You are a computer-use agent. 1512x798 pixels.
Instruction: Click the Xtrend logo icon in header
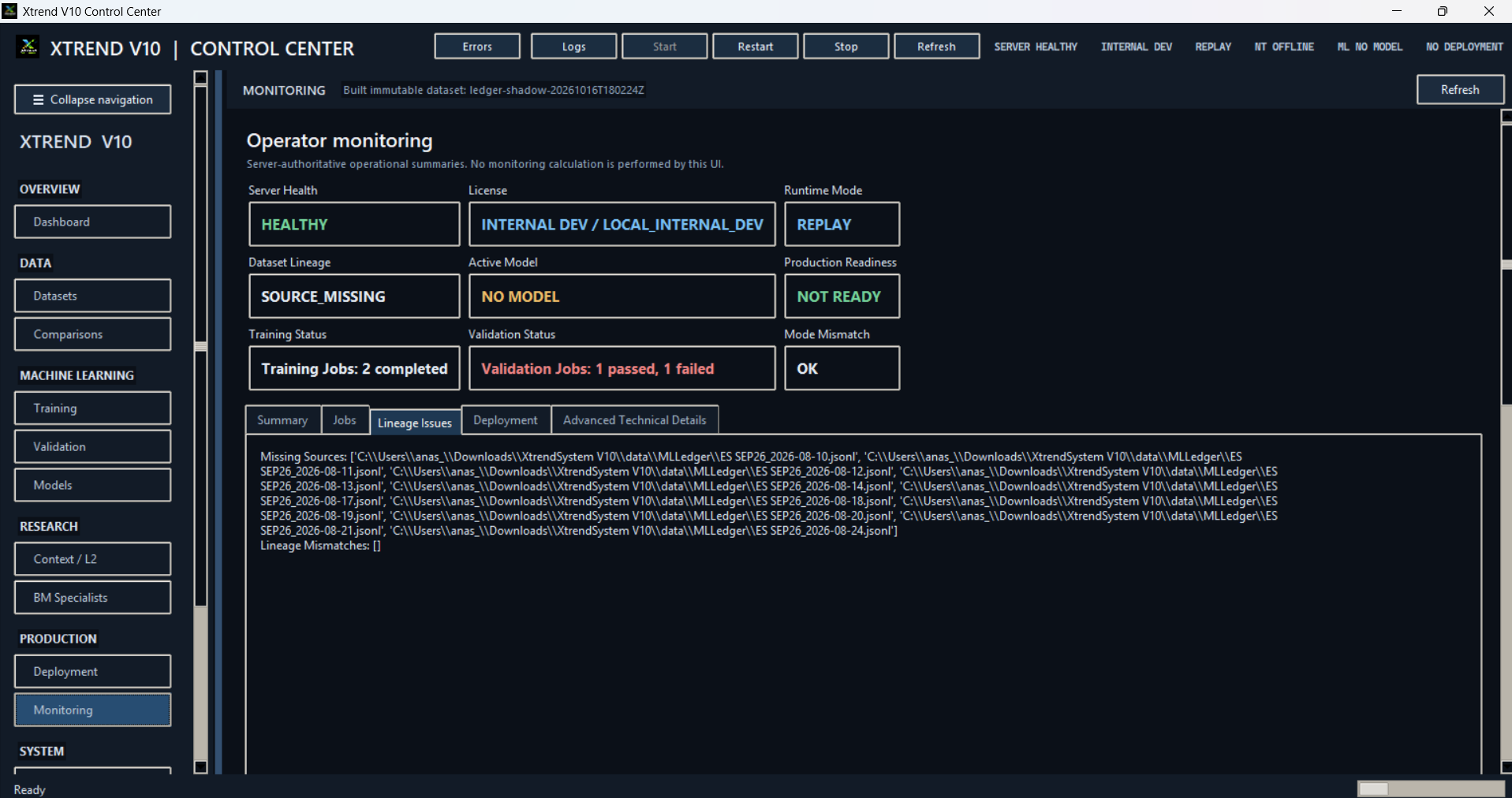[x=29, y=47]
